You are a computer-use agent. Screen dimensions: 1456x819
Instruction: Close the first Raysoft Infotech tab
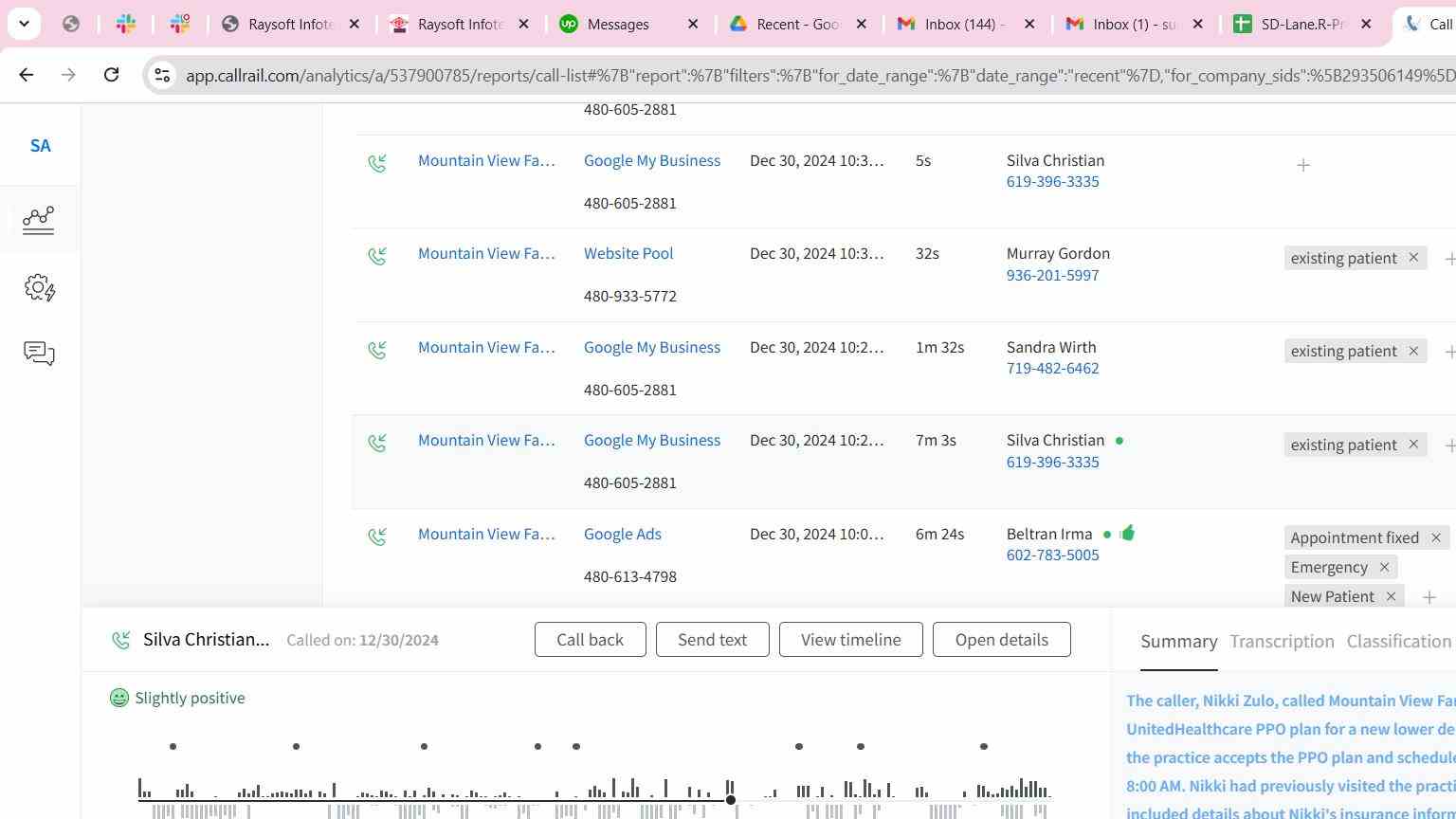click(355, 24)
